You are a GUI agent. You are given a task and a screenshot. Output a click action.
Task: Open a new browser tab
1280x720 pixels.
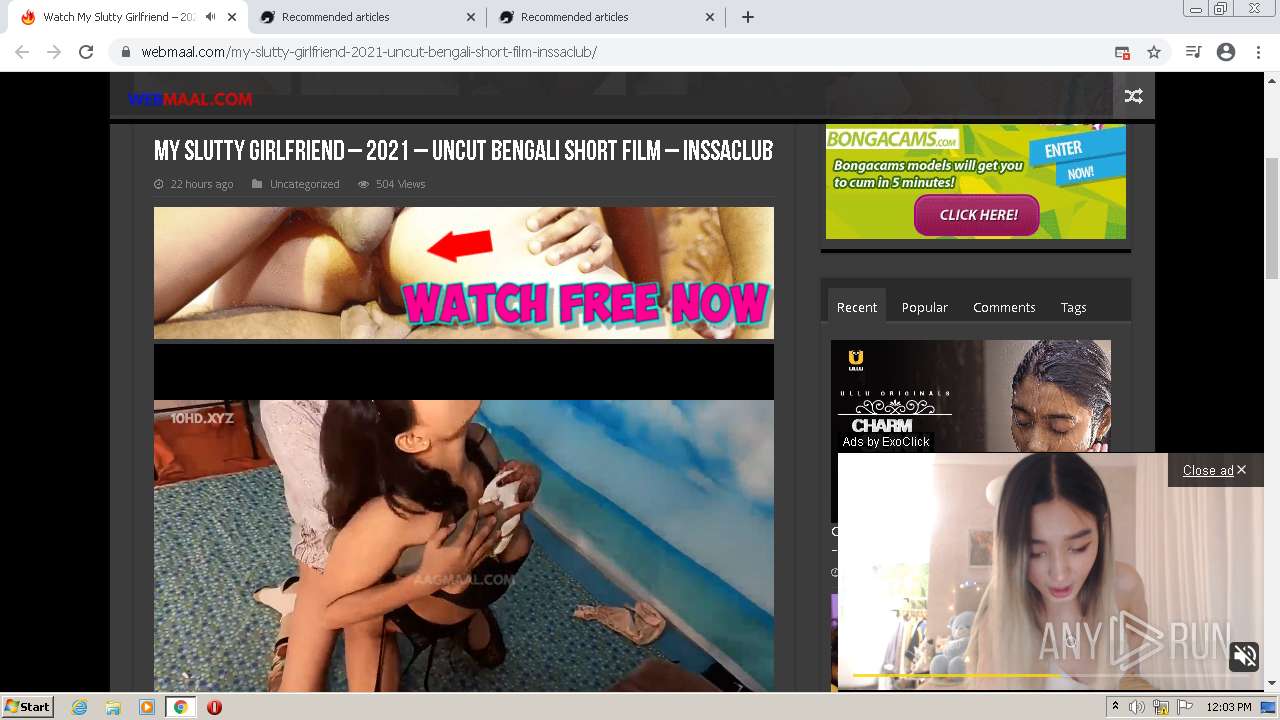point(748,17)
